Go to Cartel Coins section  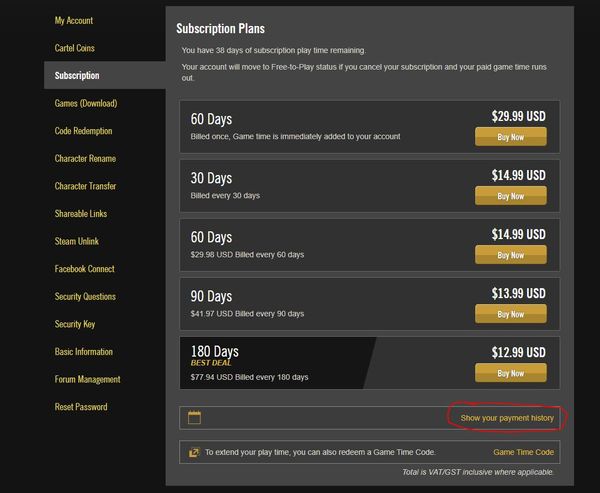[x=75, y=48]
